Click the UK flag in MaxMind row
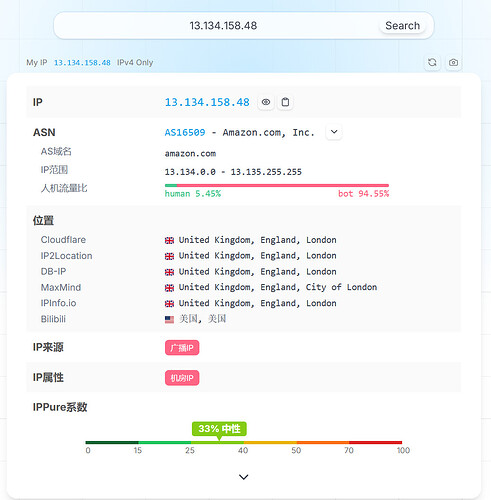The width and height of the screenshot is (491, 500). [x=169, y=288]
